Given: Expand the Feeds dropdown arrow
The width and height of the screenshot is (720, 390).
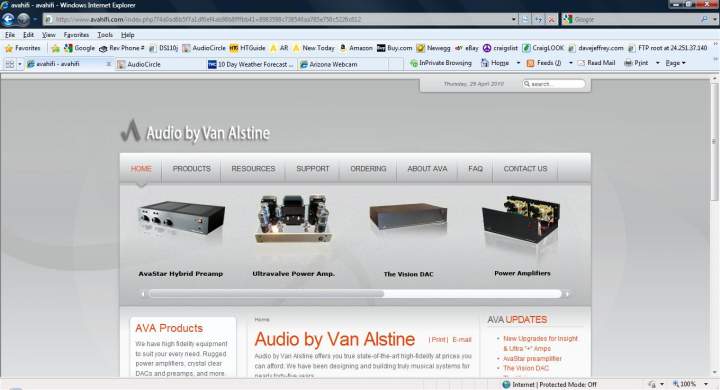Looking at the screenshot, I should click(x=571, y=63).
